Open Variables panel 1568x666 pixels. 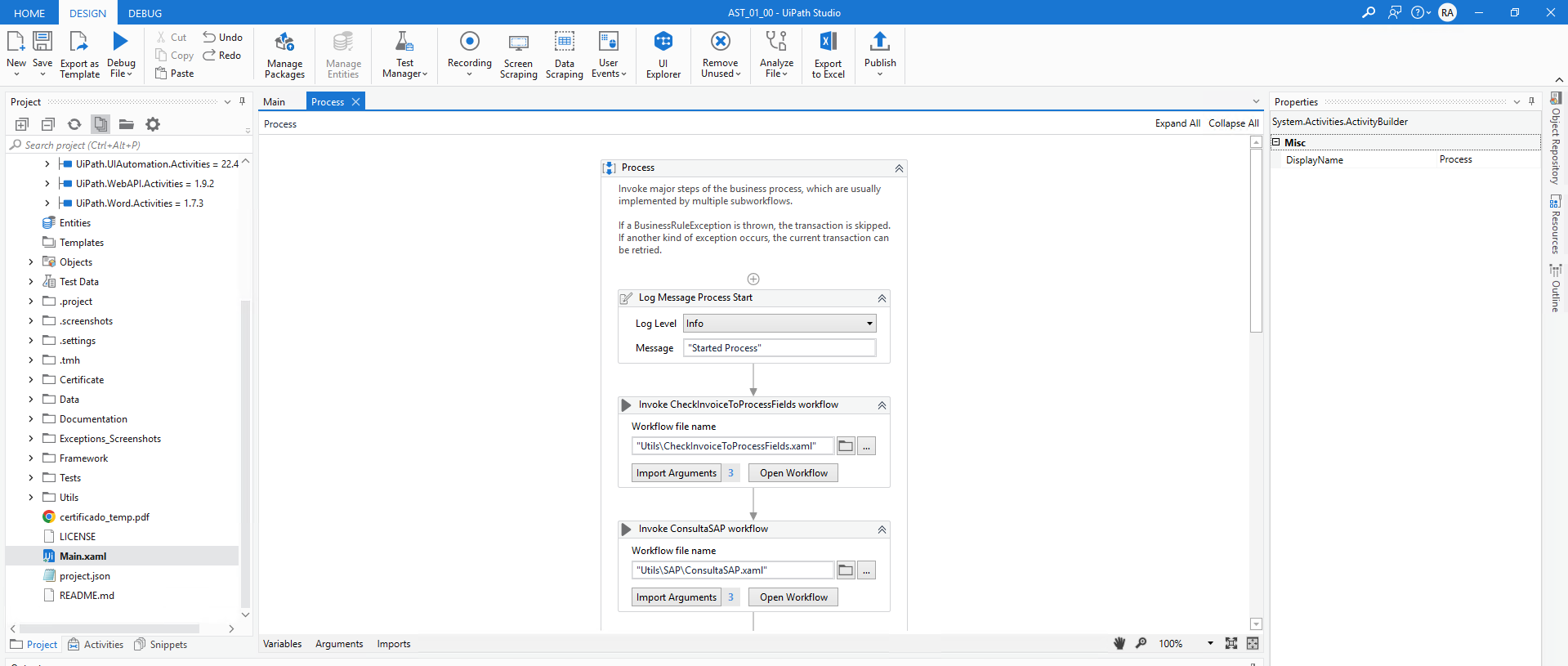pyautogui.click(x=282, y=644)
